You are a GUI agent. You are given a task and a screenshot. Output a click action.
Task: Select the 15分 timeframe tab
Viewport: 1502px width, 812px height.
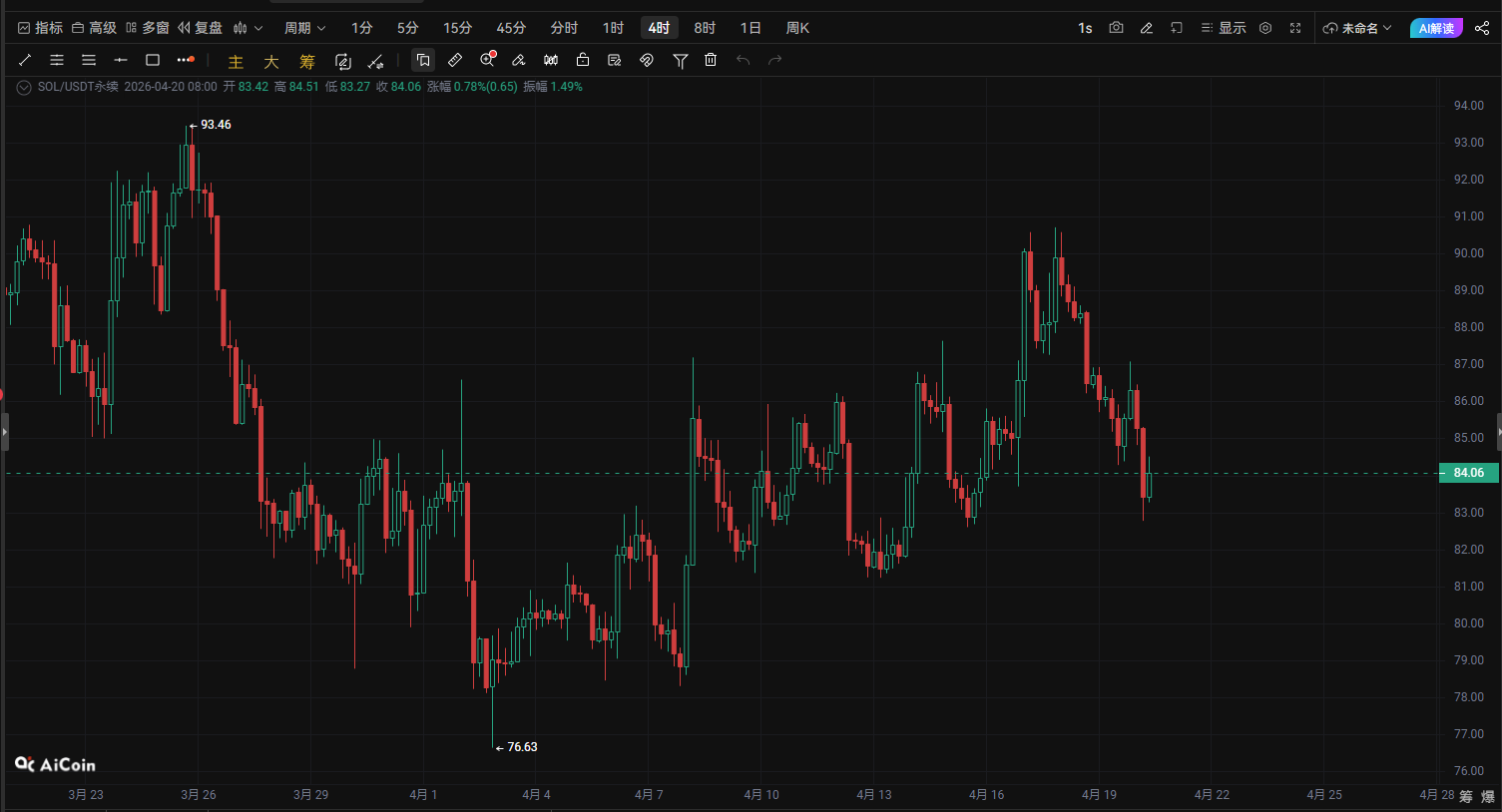tap(457, 28)
